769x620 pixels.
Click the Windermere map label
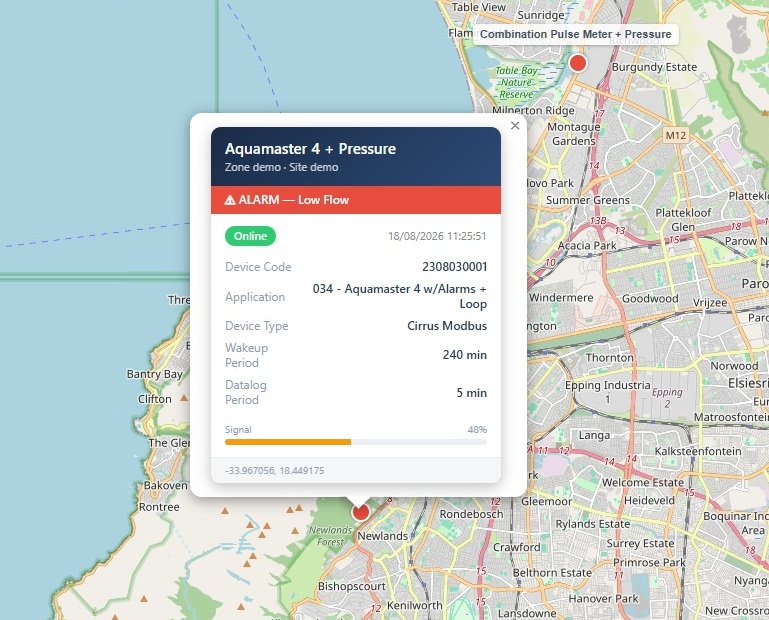561,297
